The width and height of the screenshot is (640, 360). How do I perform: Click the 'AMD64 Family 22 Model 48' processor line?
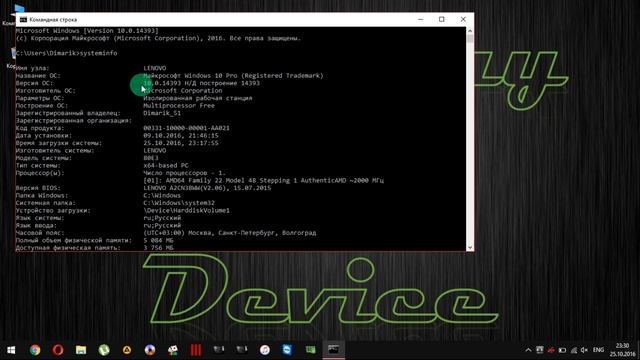(264, 180)
